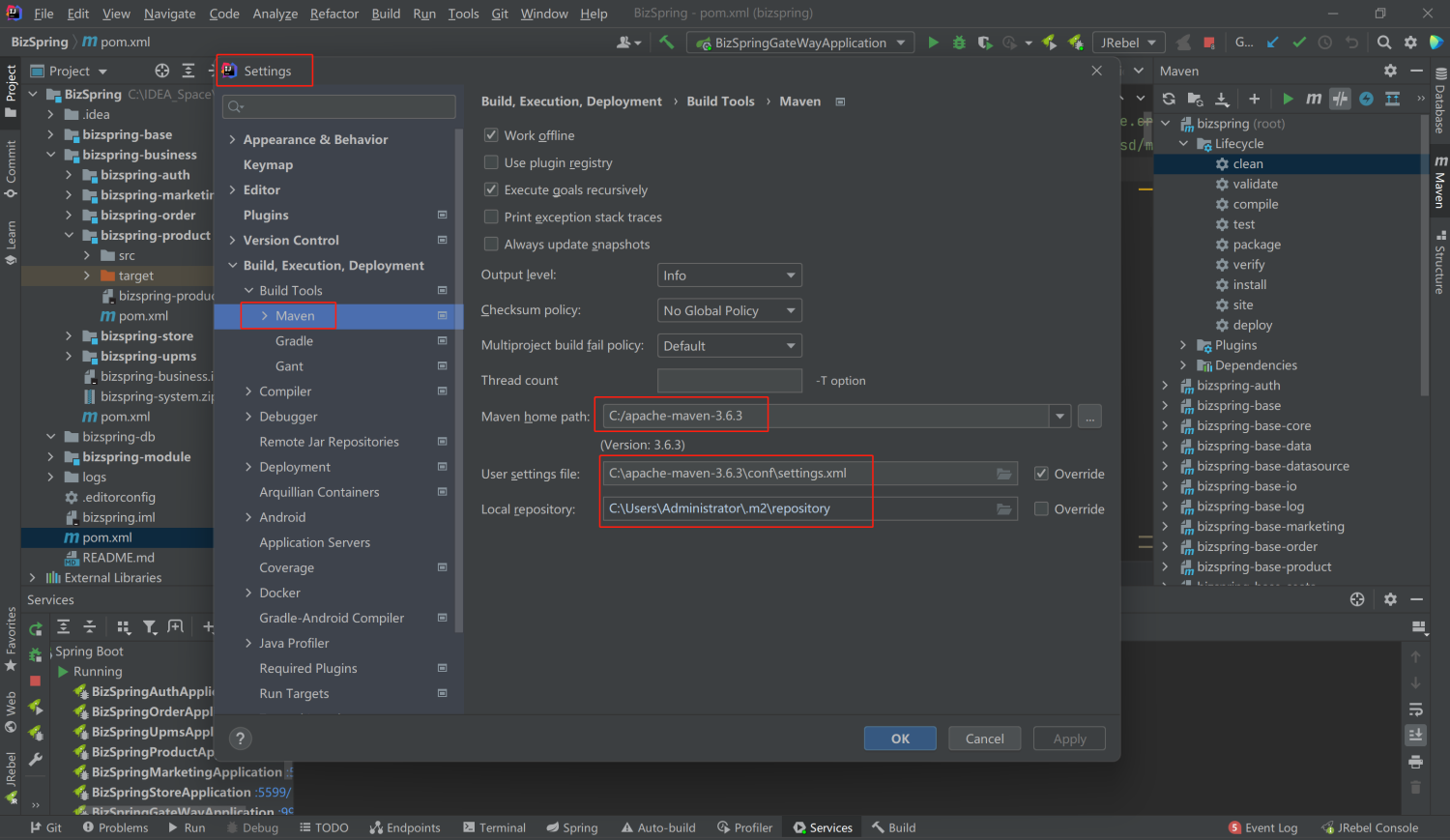The image size is (1450, 840).
Task: Open the Output level Info dropdown
Action: tap(730, 275)
